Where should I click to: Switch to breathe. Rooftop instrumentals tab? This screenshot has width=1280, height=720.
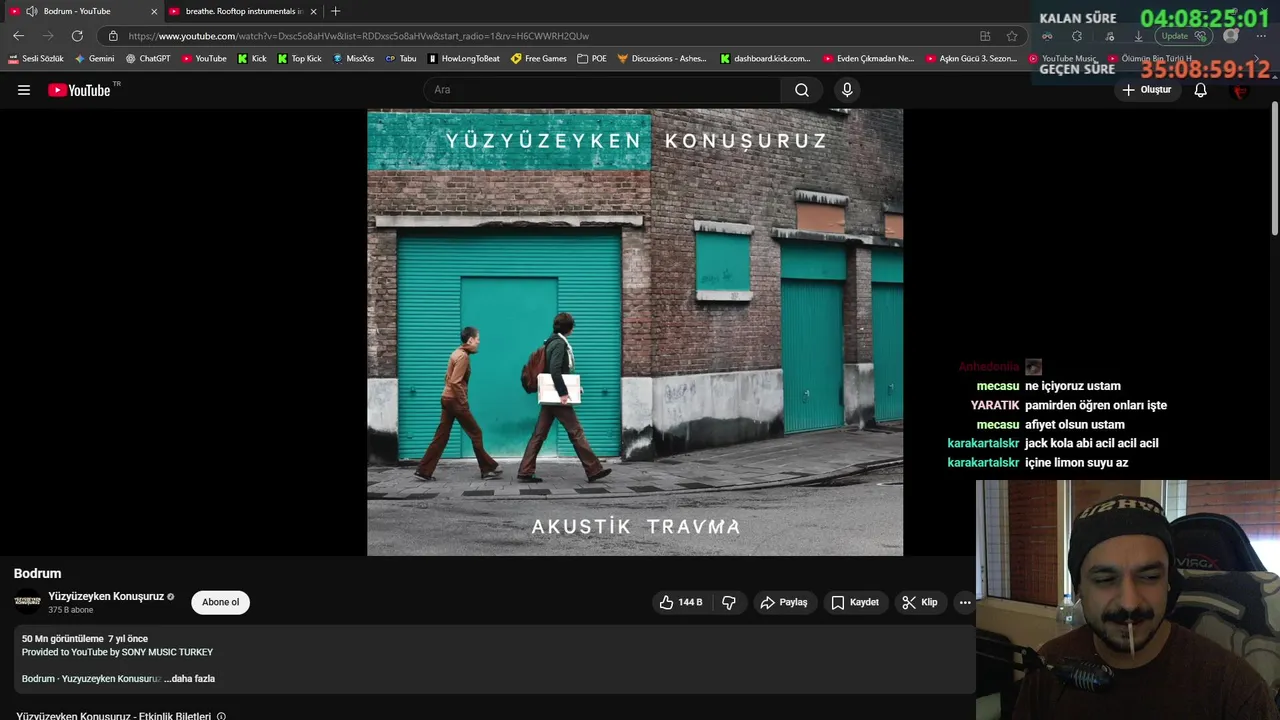tap(242, 11)
